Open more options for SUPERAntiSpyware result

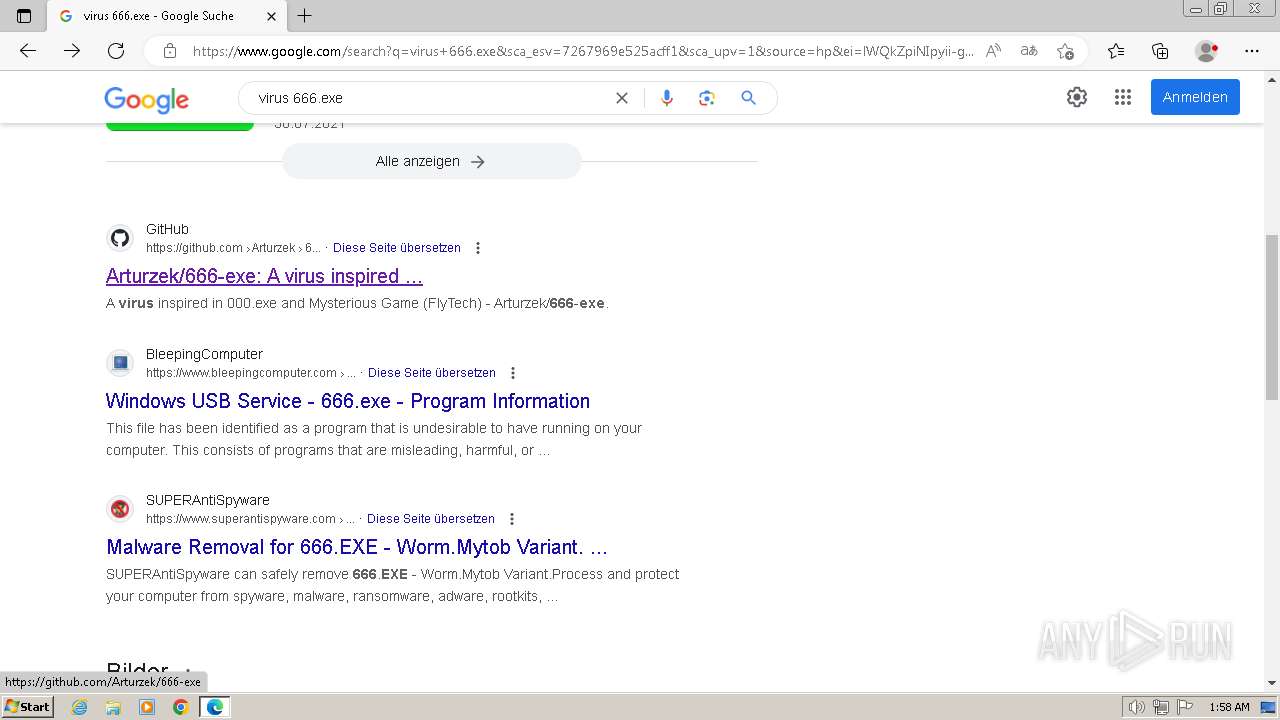click(x=512, y=519)
